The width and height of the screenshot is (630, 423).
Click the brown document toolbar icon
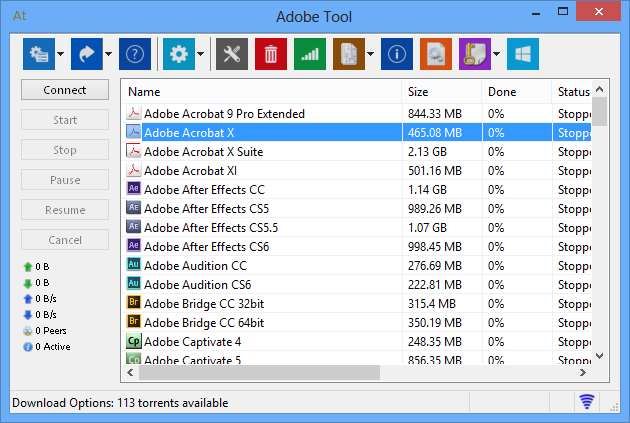pyautogui.click(x=349, y=54)
